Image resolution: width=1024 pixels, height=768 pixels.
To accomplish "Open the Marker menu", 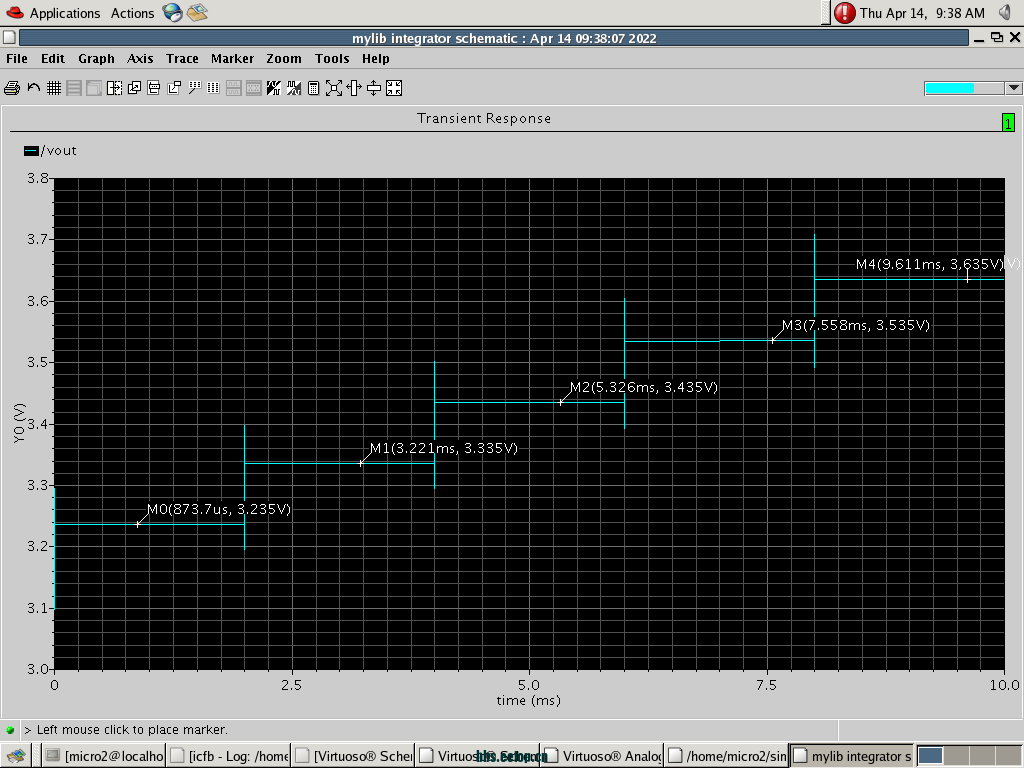I will pos(232,59).
